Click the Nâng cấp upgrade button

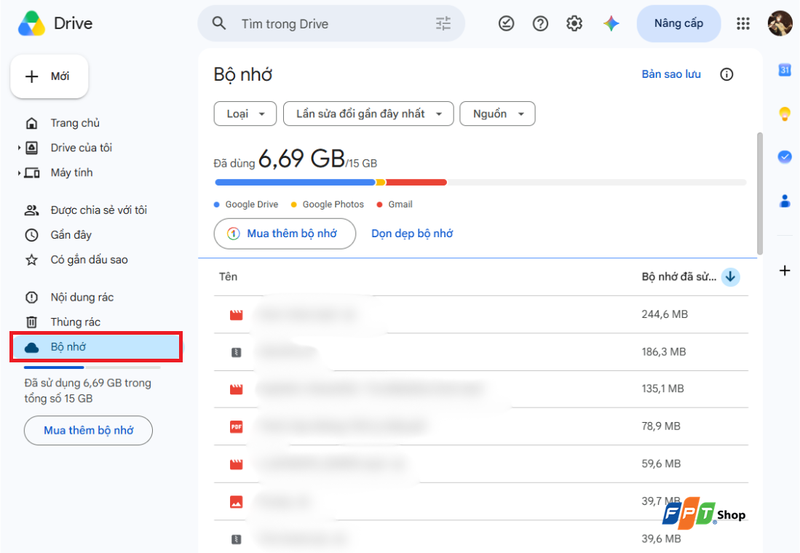[679, 23]
